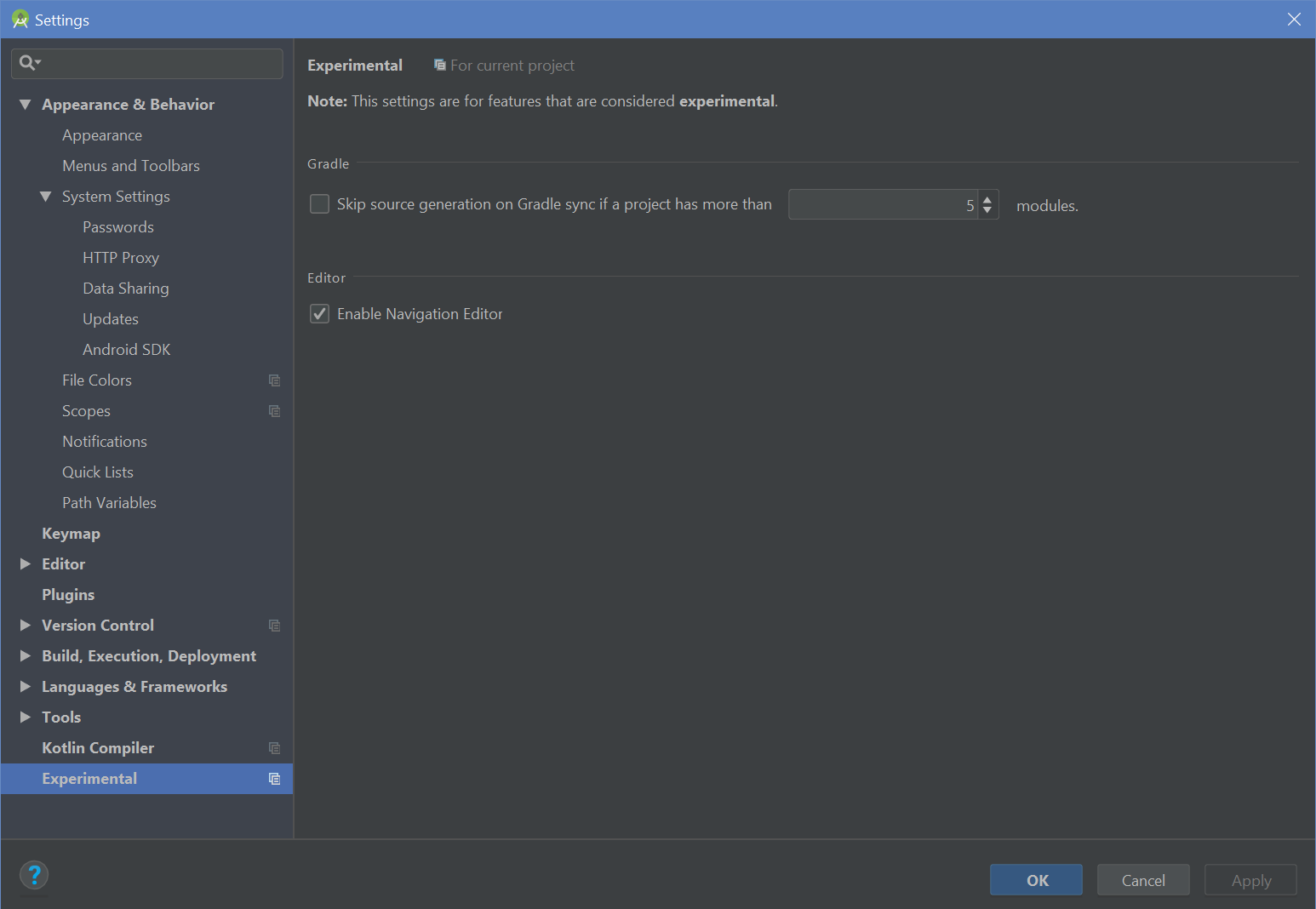Image resolution: width=1316 pixels, height=909 pixels.
Task: Select Android SDK in System Settings
Action: tap(126, 350)
